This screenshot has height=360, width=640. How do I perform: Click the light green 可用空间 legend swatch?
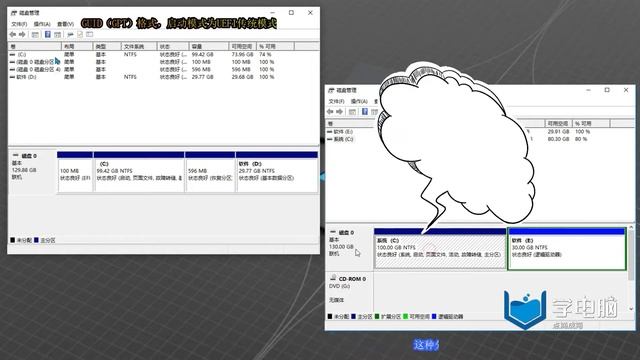(405, 316)
